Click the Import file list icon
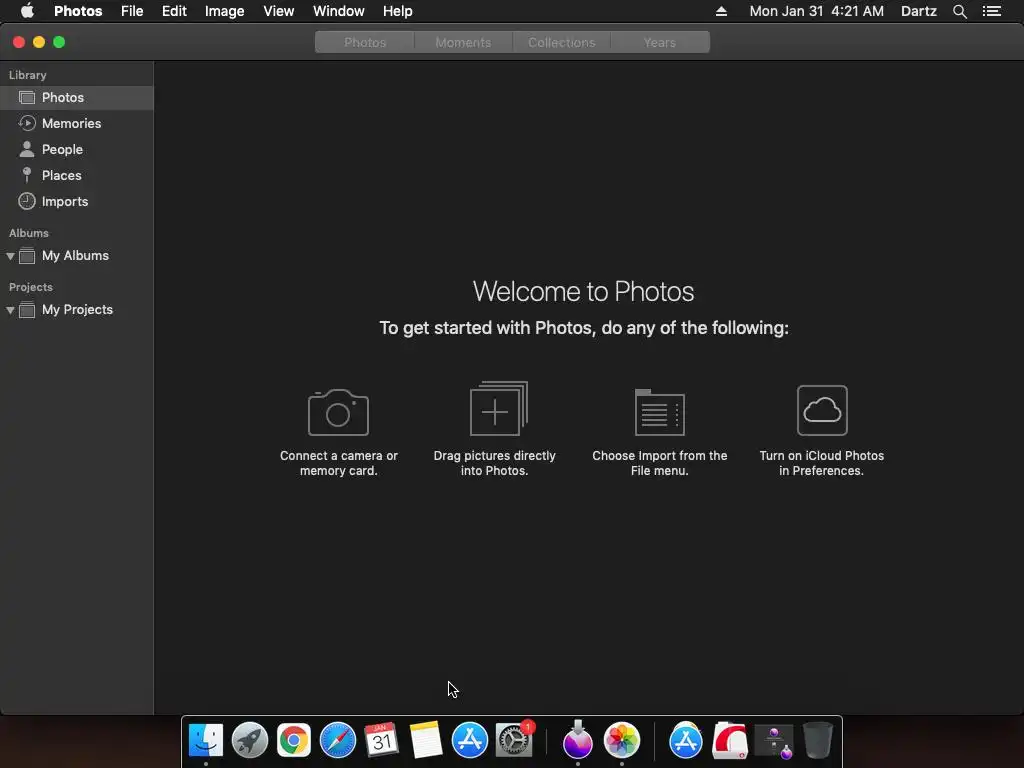The width and height of the screenshot is (1024, 768). [x=660, y=412]
